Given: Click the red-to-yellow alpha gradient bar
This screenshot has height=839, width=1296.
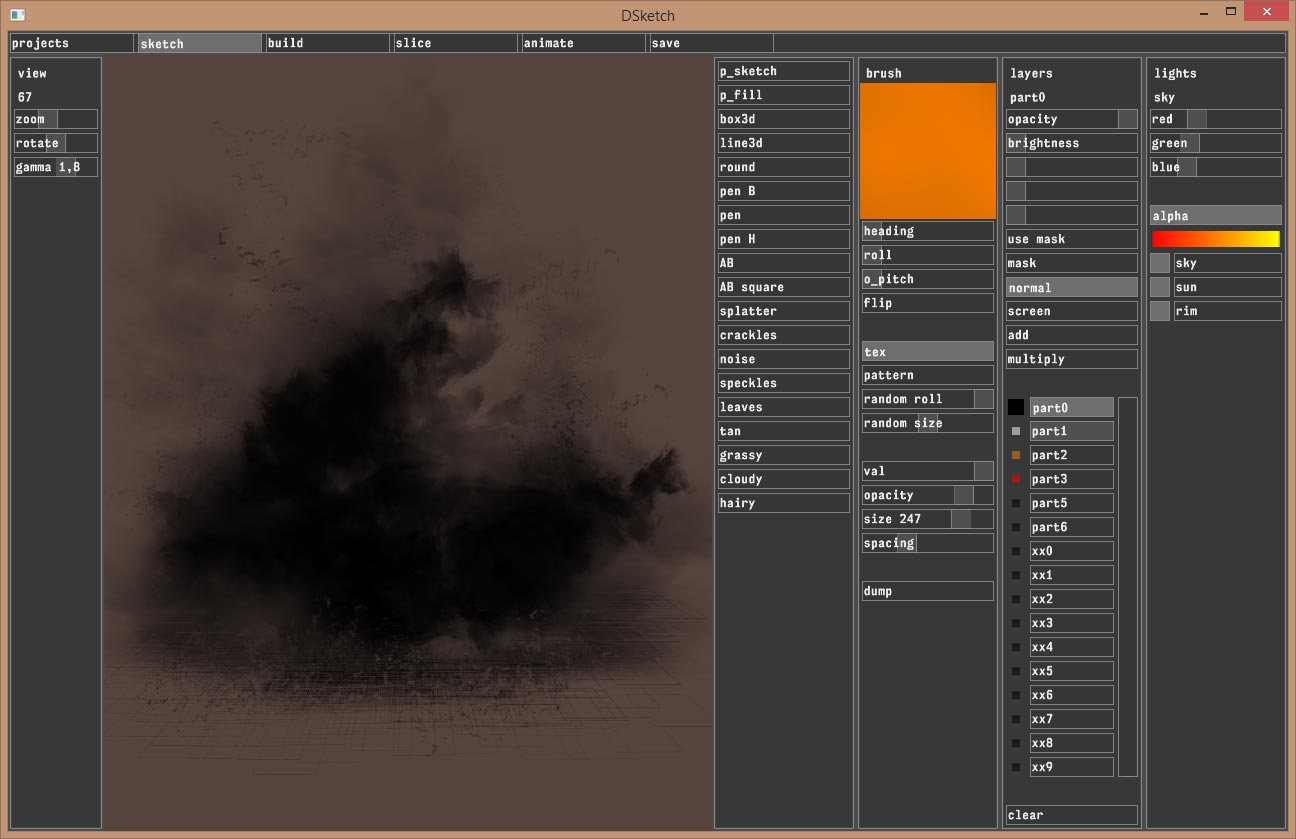Looking at the screenshot, I should point(1215,239).
